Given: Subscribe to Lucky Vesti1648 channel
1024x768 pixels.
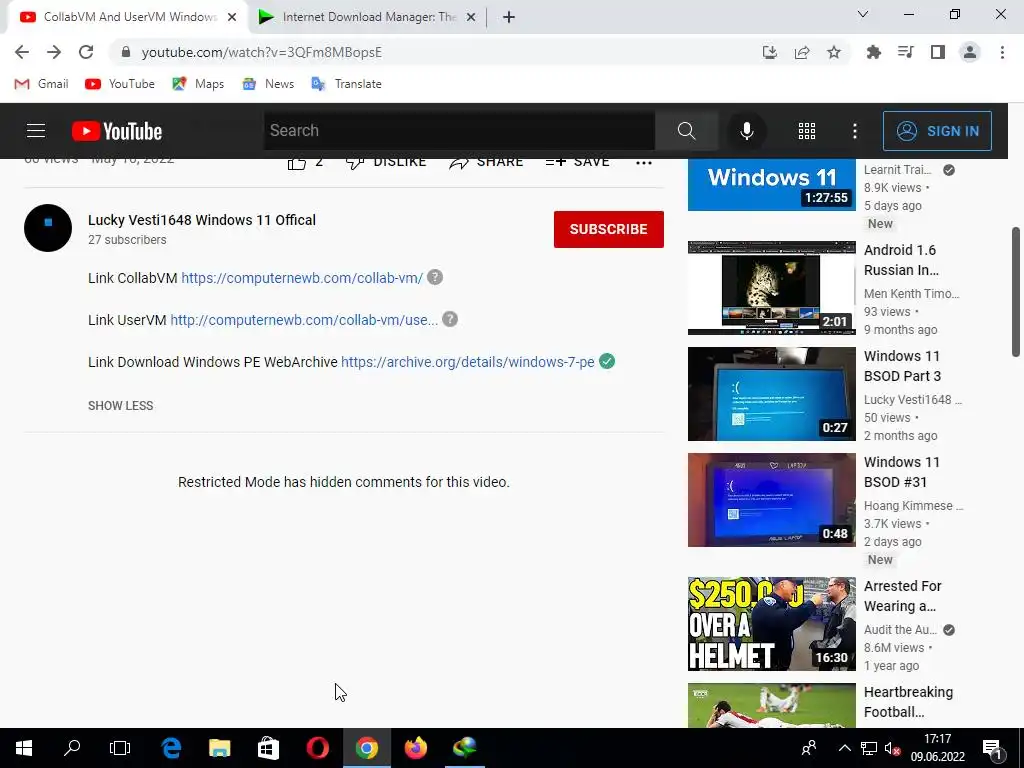Looking at the screenshot, I should 609,229.
